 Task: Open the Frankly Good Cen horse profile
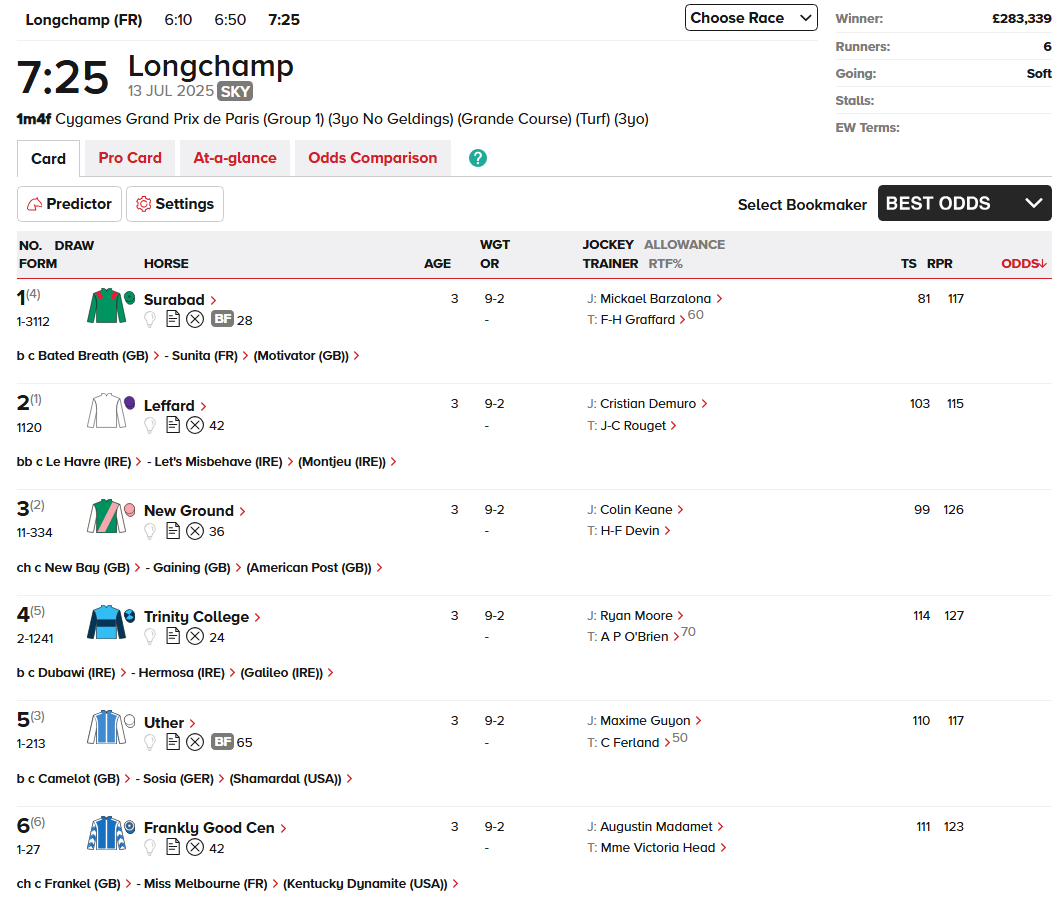(215, 828)
